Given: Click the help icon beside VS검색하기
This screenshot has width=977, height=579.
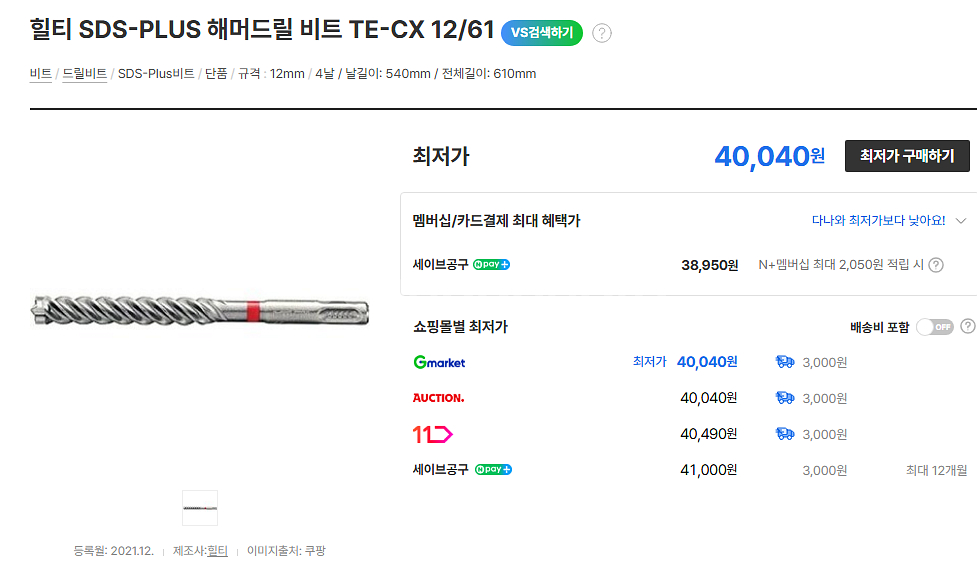Looking at the screenshot, I should click(x=602, y=33).
